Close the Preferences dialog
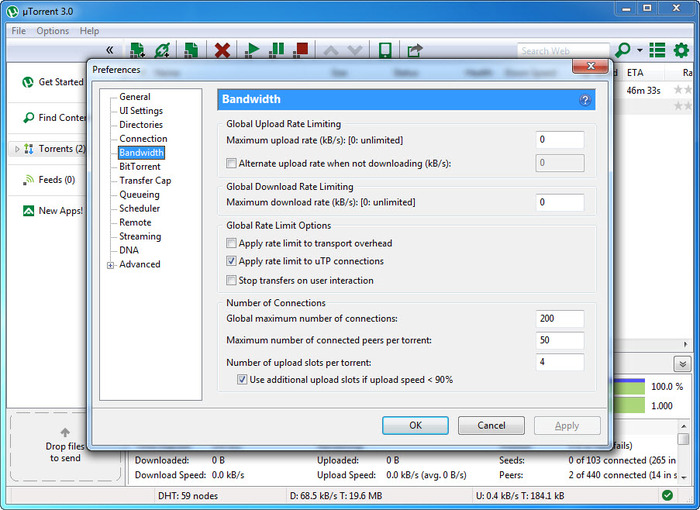Image resolution: width=700 pixels, height=510 pixels. [x=590, y=66]
